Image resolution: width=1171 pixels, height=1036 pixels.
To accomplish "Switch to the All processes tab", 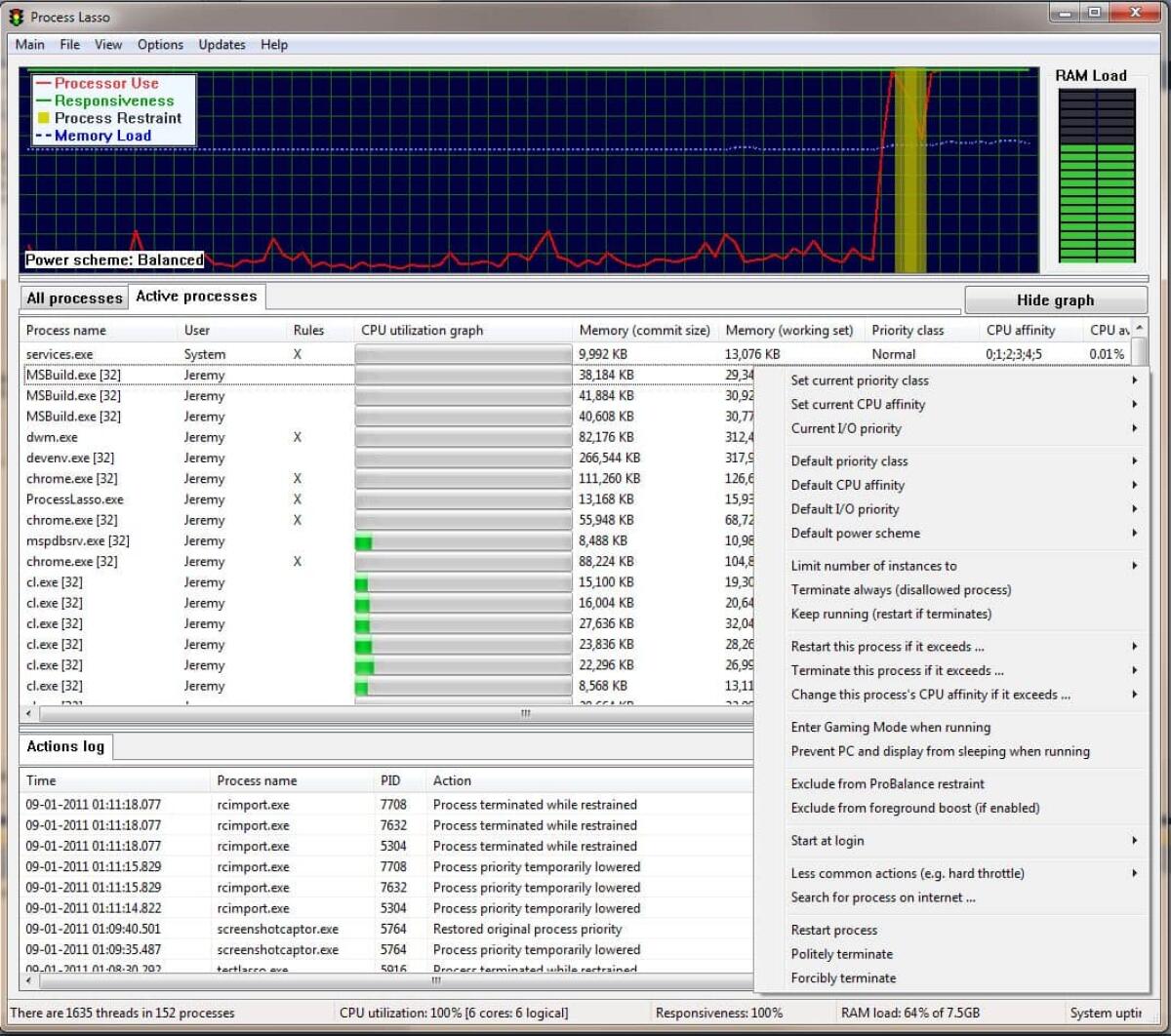I will pos(73,298).
